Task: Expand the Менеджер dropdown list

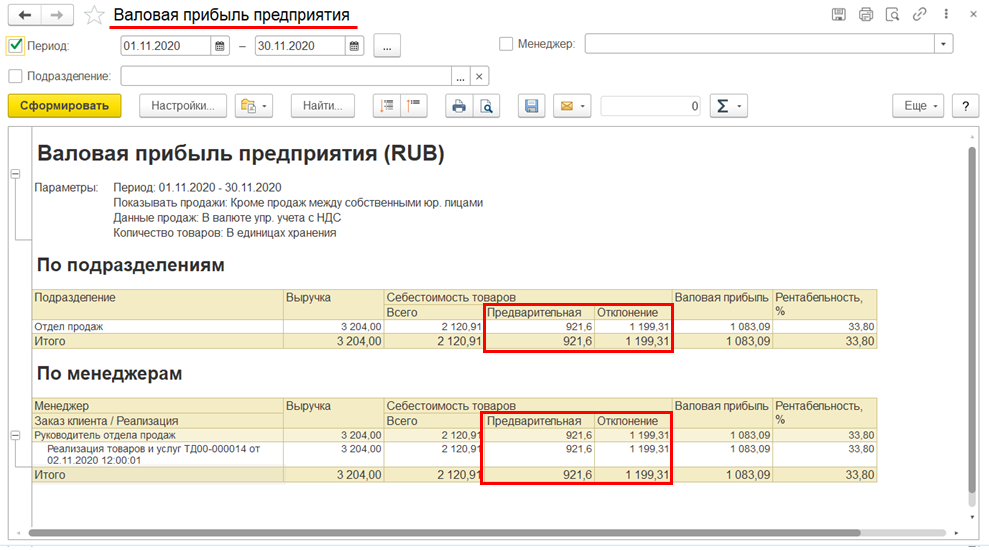Action: click(943, 44)
